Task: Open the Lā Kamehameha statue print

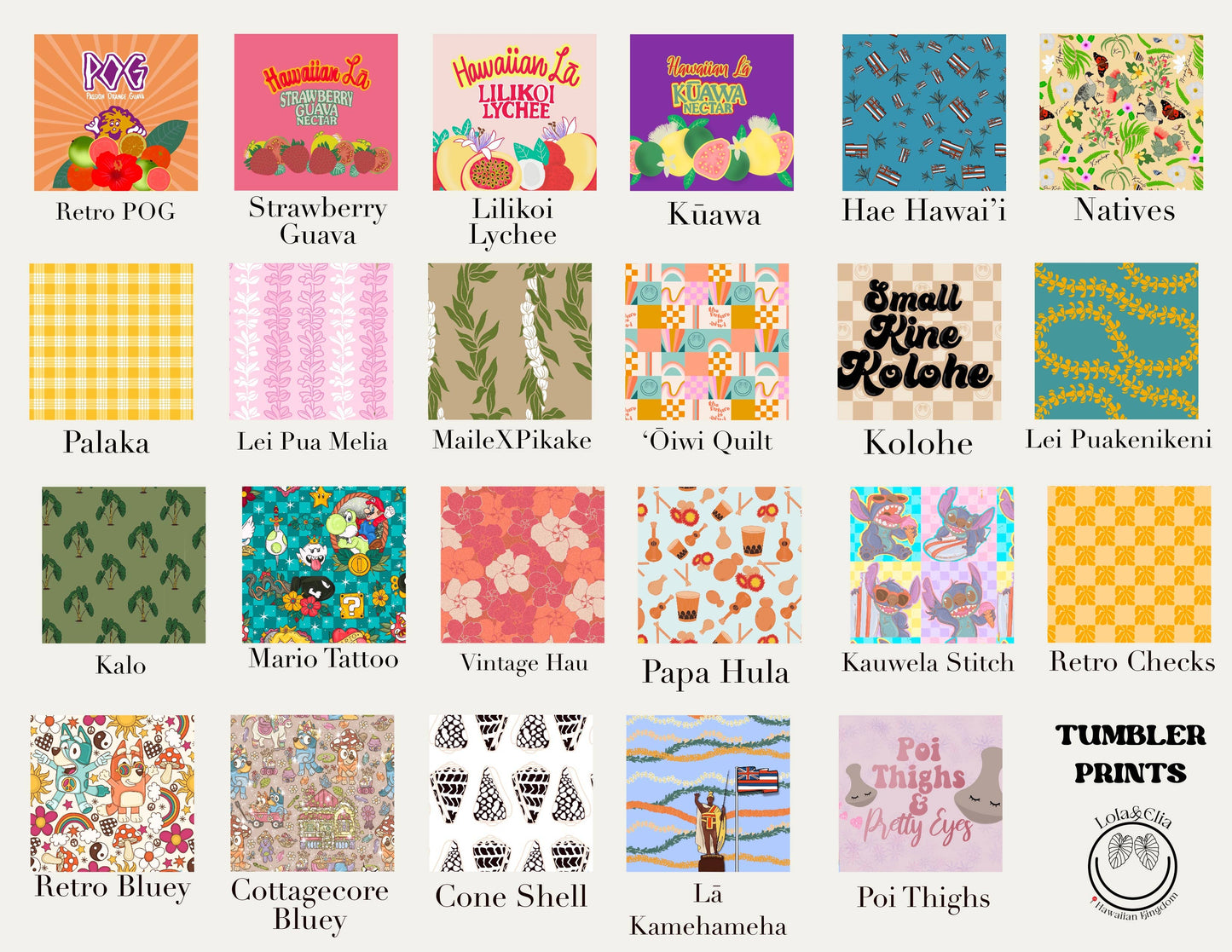Action: (708, 793)
